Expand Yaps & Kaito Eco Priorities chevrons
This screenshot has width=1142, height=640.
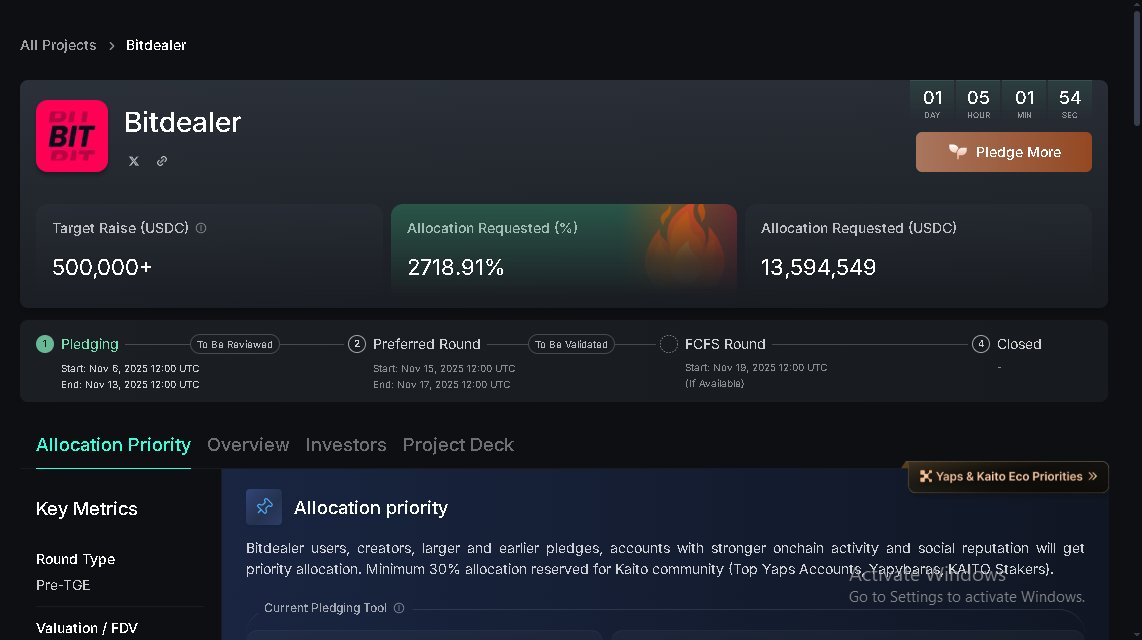point(1092,476)
